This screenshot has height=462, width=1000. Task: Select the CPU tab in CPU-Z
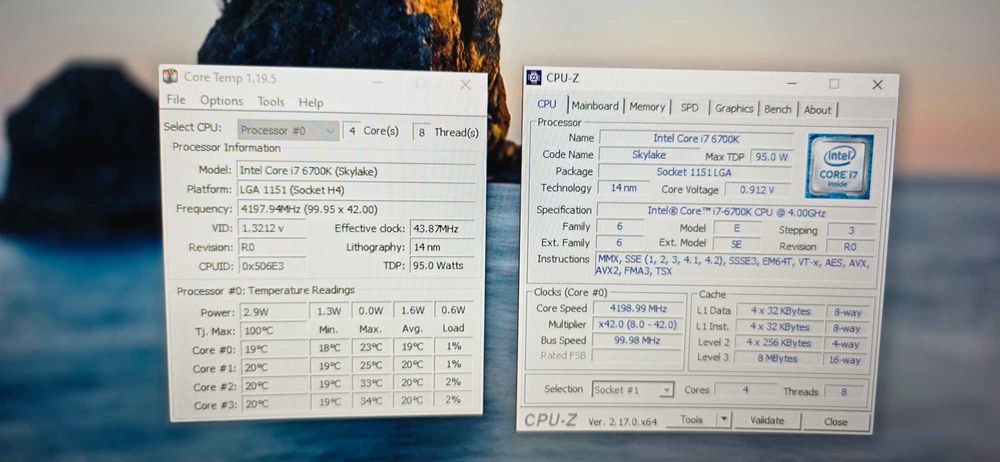(x=547, y=104)
